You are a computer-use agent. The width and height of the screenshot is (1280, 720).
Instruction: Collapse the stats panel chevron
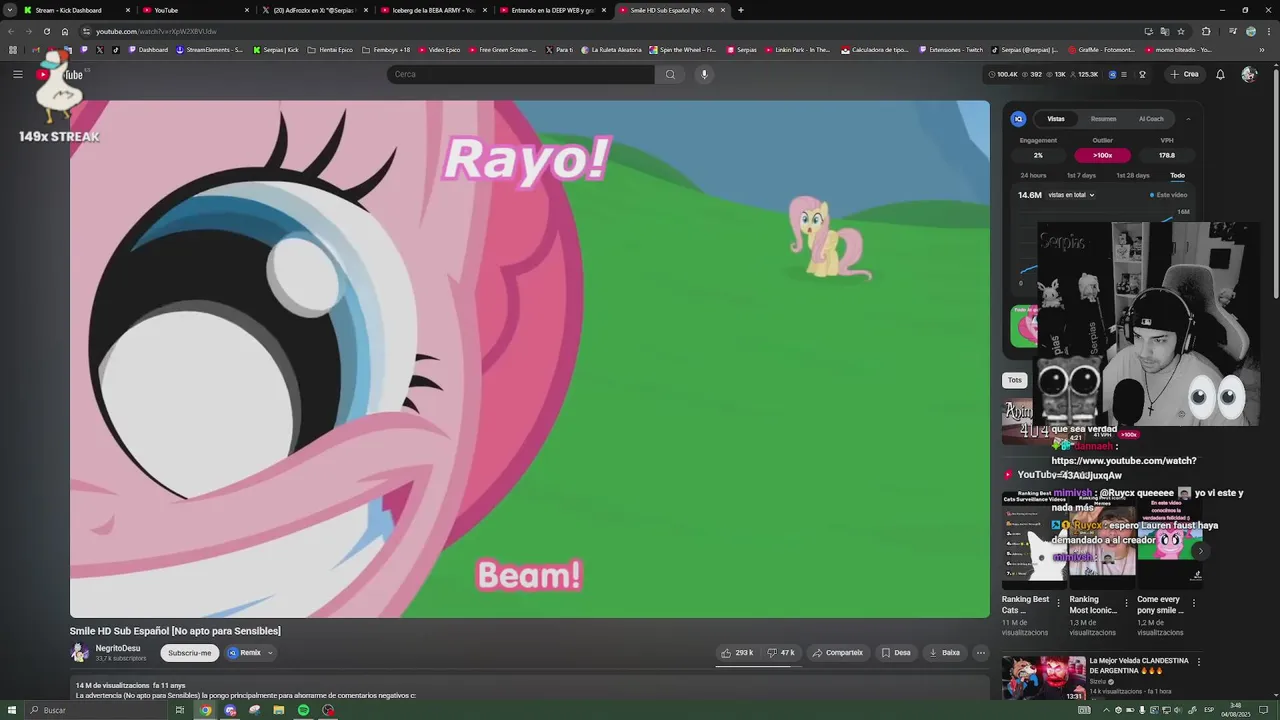(1188, 119)
